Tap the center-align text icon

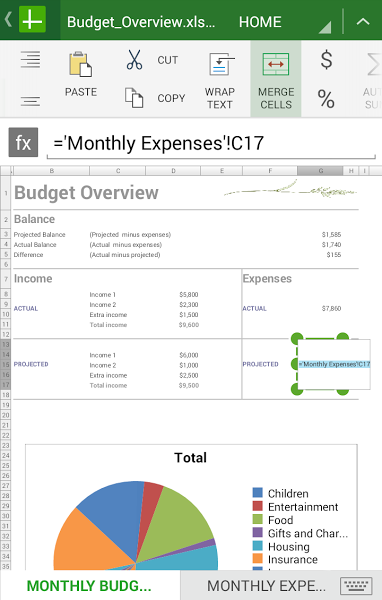[x=30, y=101]
